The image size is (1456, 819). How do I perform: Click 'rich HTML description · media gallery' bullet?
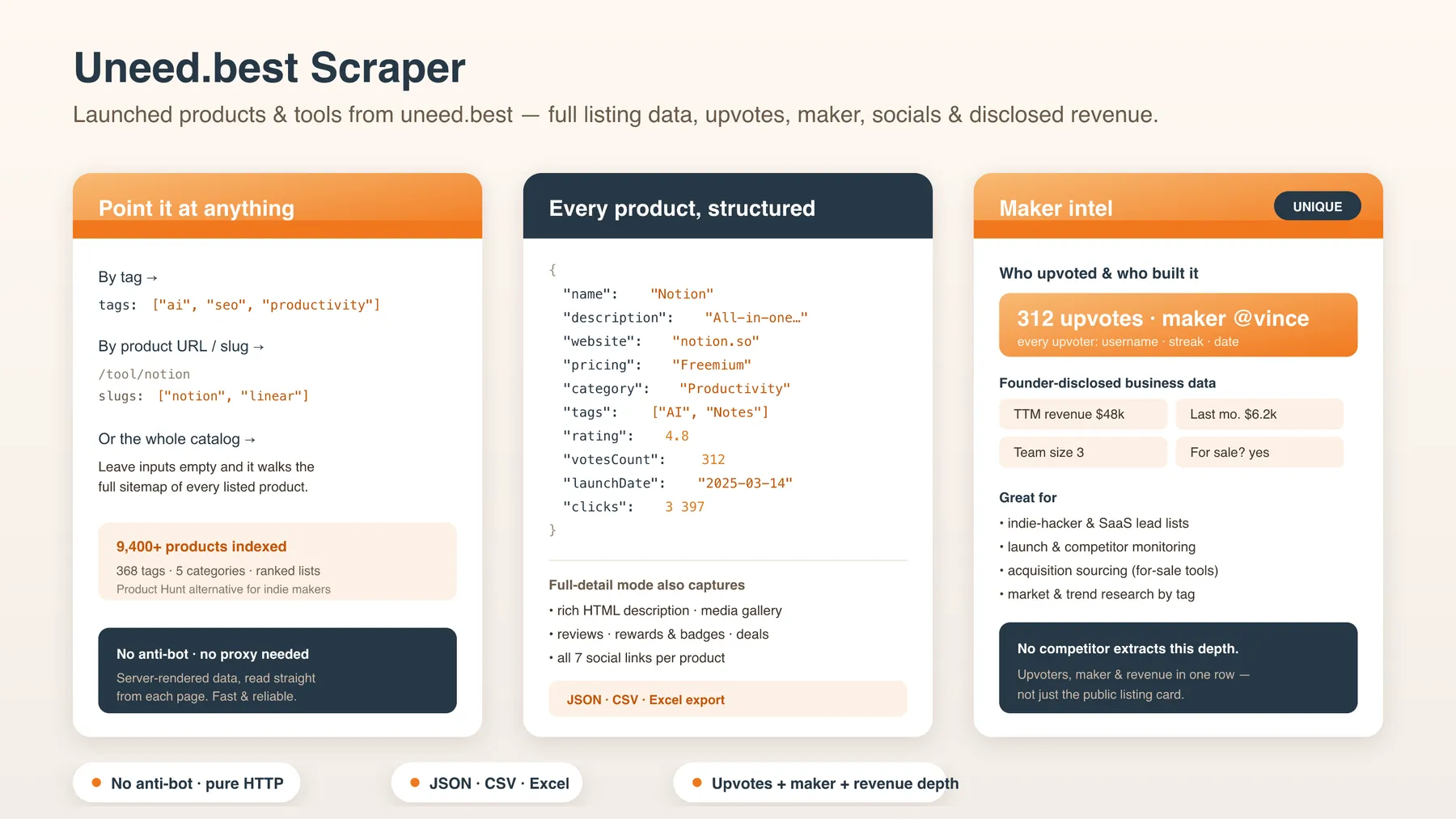(666, 610)
